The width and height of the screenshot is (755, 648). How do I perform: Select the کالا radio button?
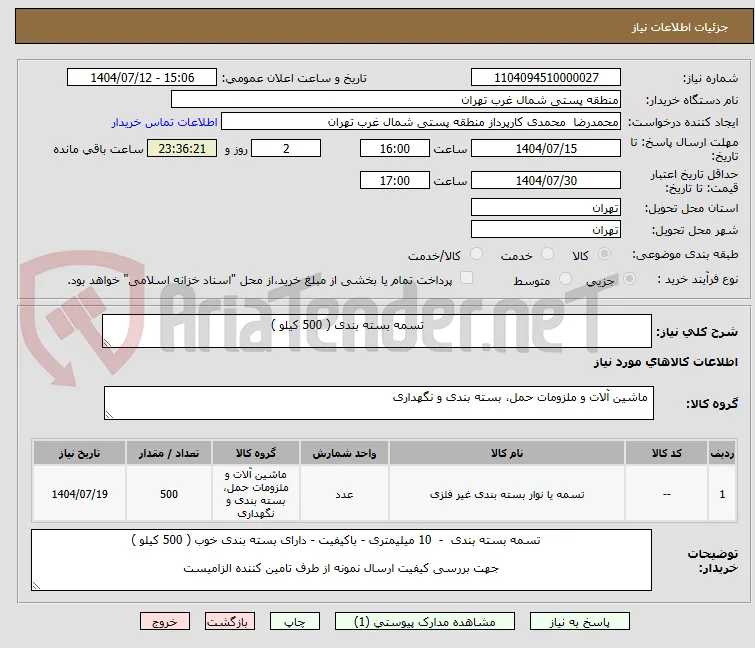pyautogui.click(x=604, y=254)
